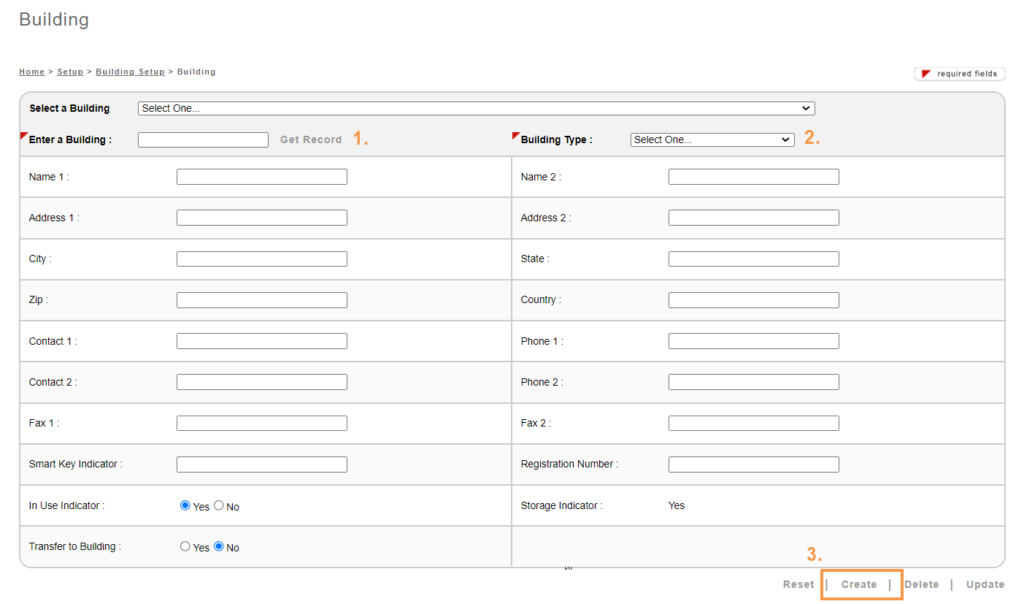This screenshot has width=1024, height=604.
Task: Select No for Transfer to Building
Action: pyautogui.click(x=219, y=547)
